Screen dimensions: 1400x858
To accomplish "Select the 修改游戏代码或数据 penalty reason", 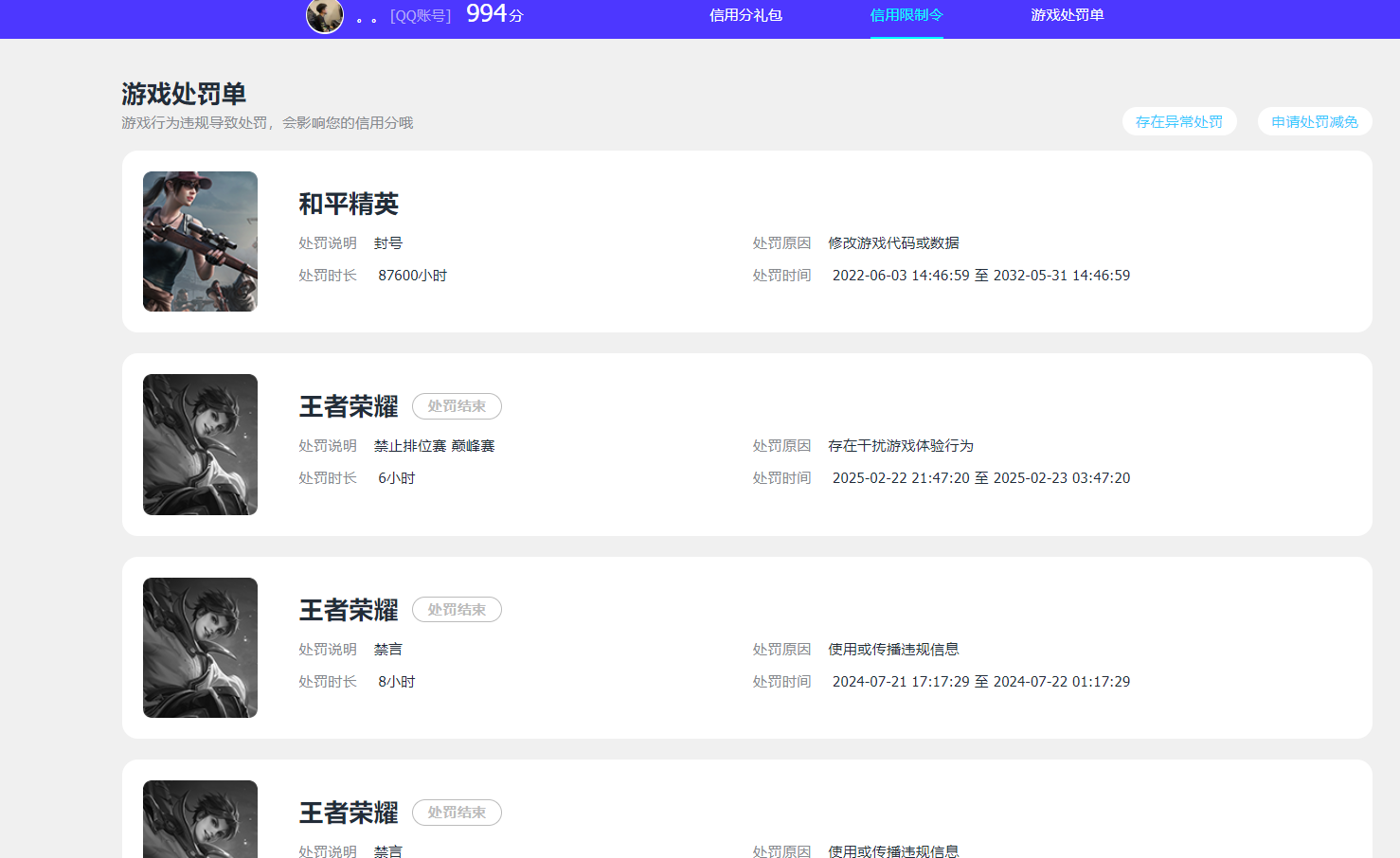I will 894,242.
